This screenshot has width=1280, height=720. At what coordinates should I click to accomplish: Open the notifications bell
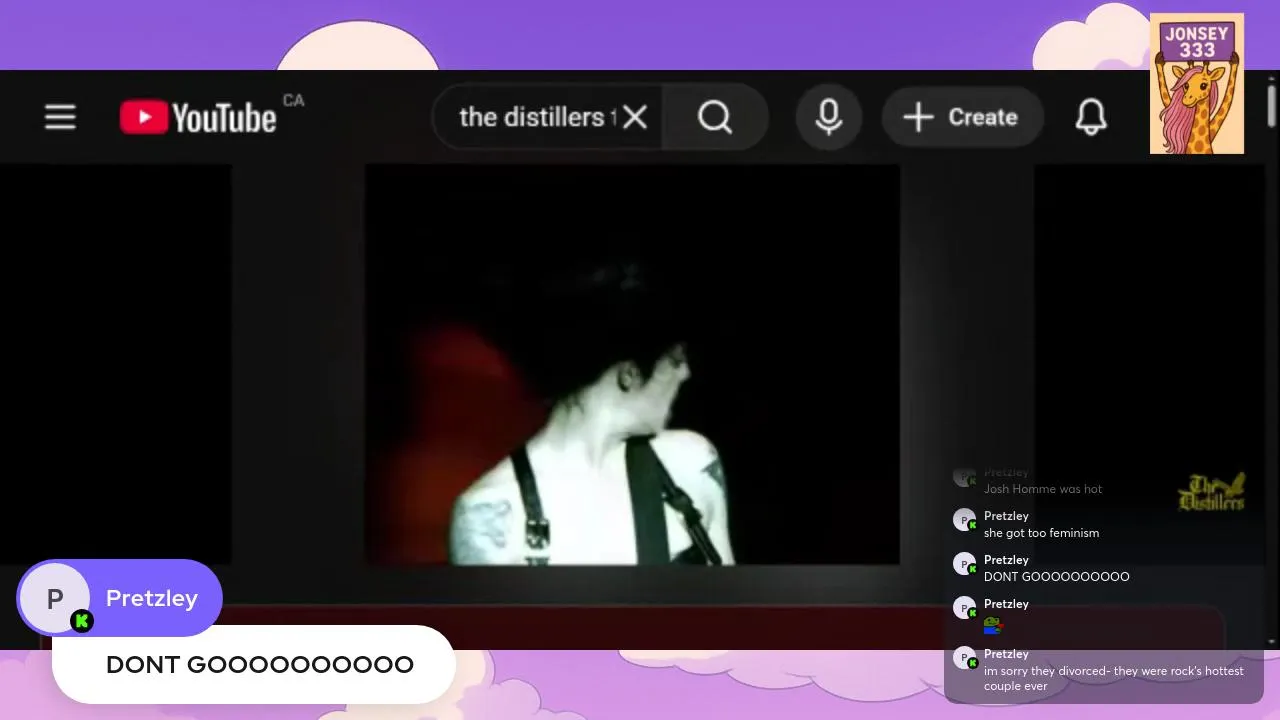[x=1091, y=117]
